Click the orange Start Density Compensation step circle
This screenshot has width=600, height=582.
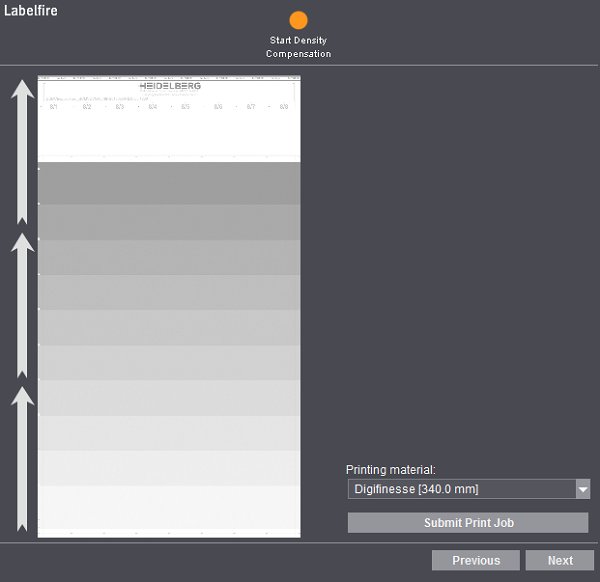click(x=298, y=20)
